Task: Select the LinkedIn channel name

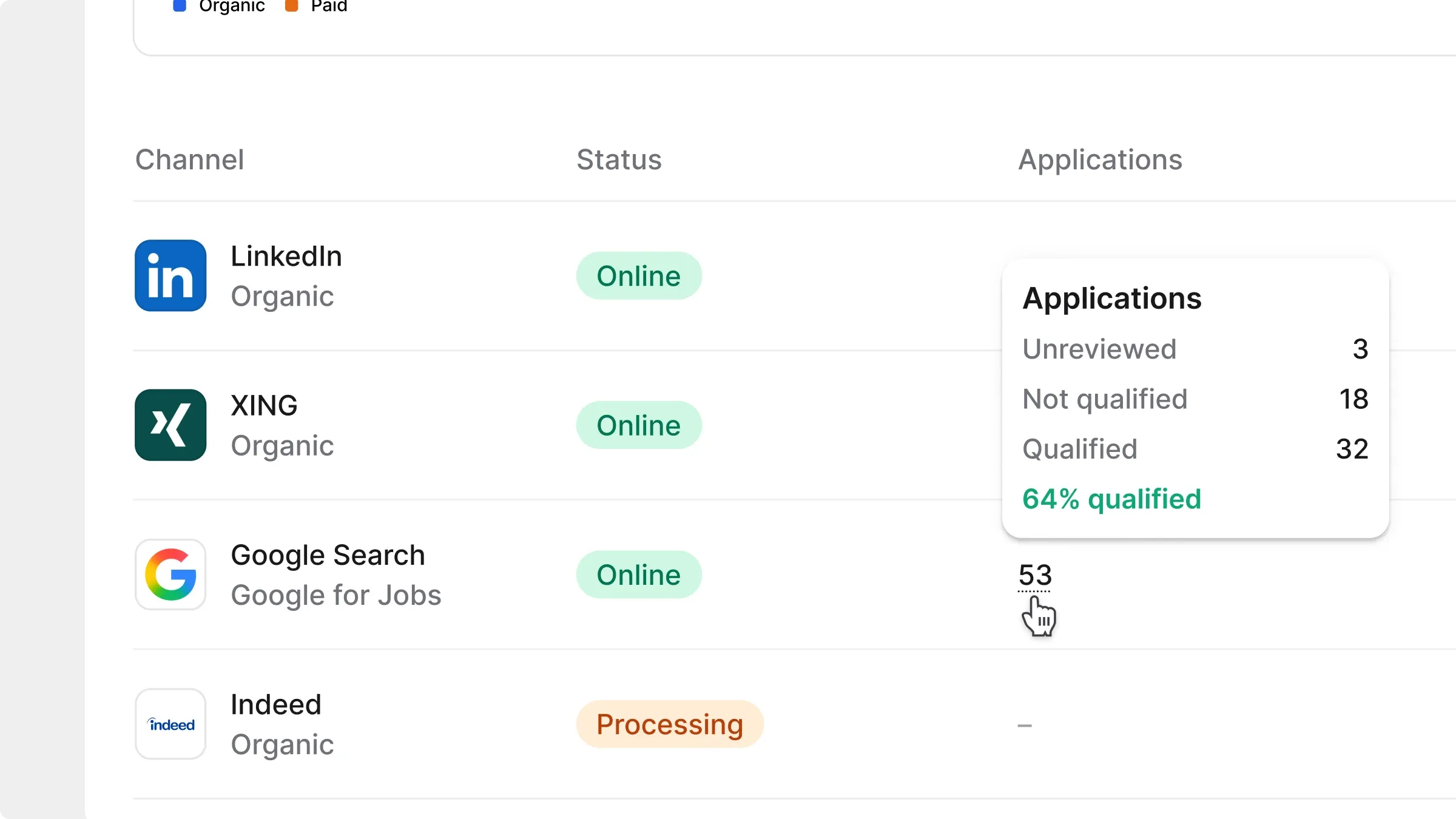Action: point(286,256)
